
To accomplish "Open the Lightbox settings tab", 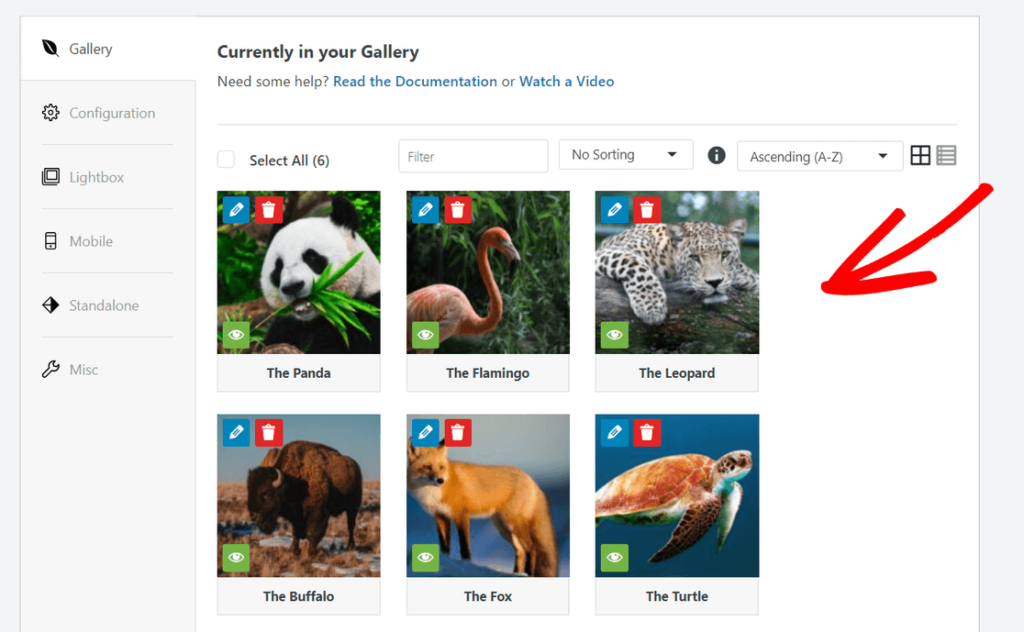I will (x=97, y=177).
